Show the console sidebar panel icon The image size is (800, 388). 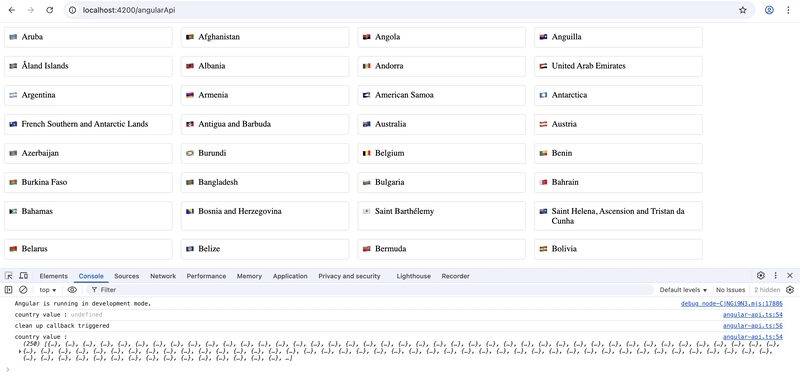click(x=8, y=289)
